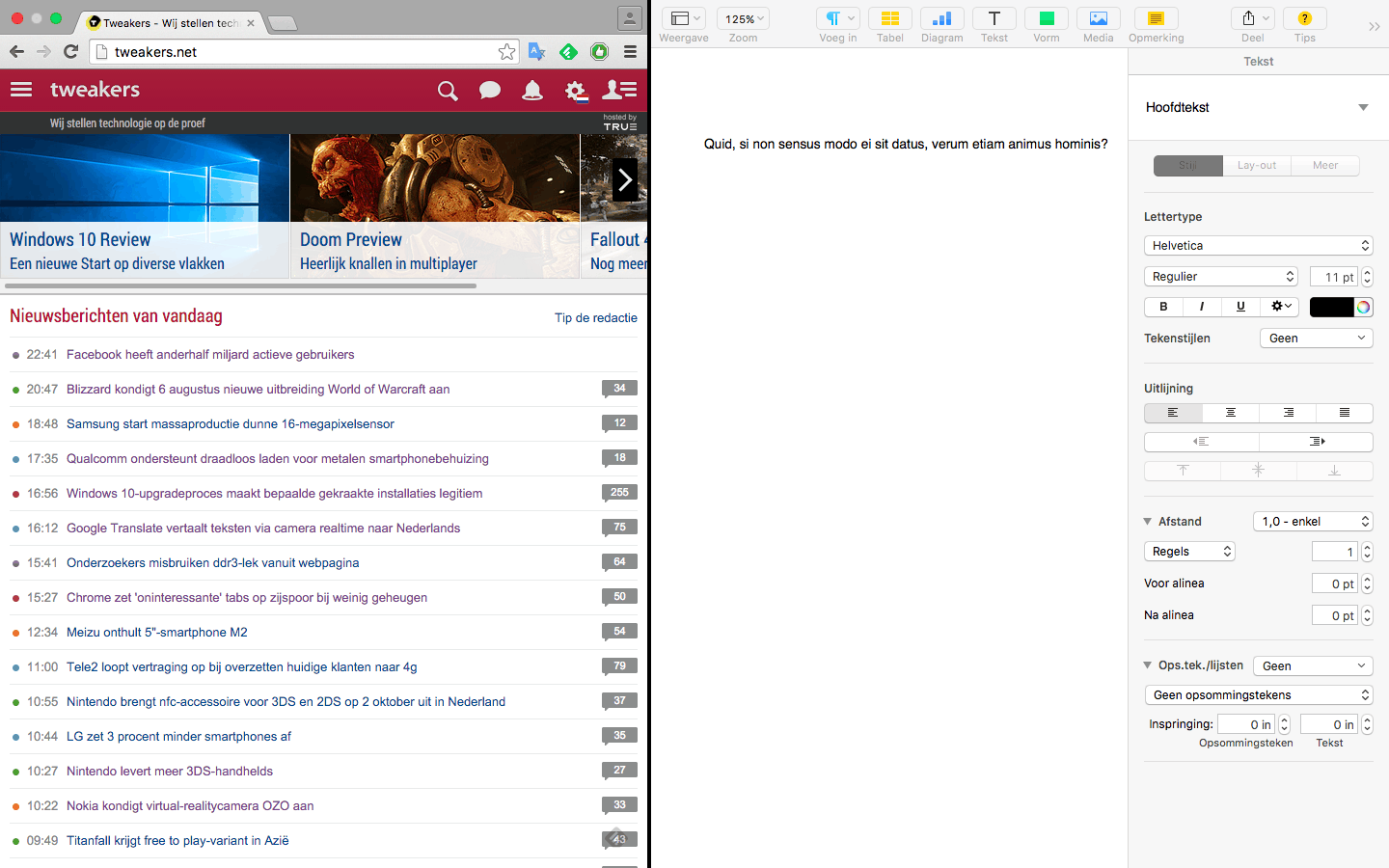
Task: Open the Windows 10 Review article
Action: [x=79, y=239]
